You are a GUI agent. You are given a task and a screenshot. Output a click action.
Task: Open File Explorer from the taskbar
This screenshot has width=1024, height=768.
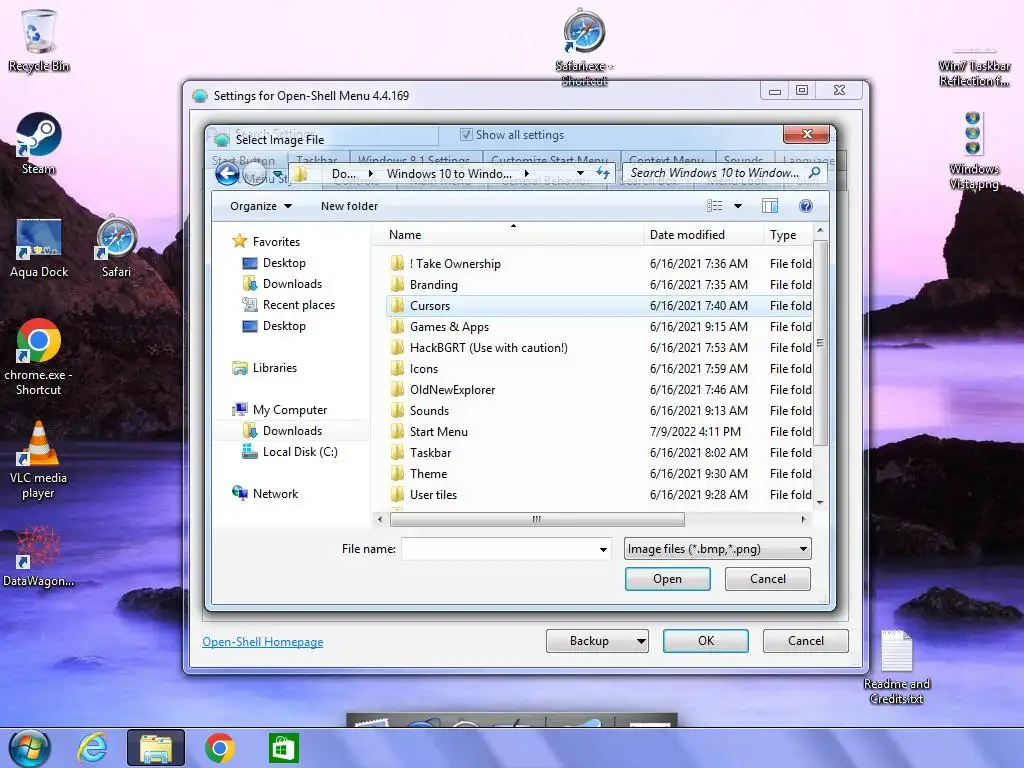pyautogui.click(x=155, y=748)
